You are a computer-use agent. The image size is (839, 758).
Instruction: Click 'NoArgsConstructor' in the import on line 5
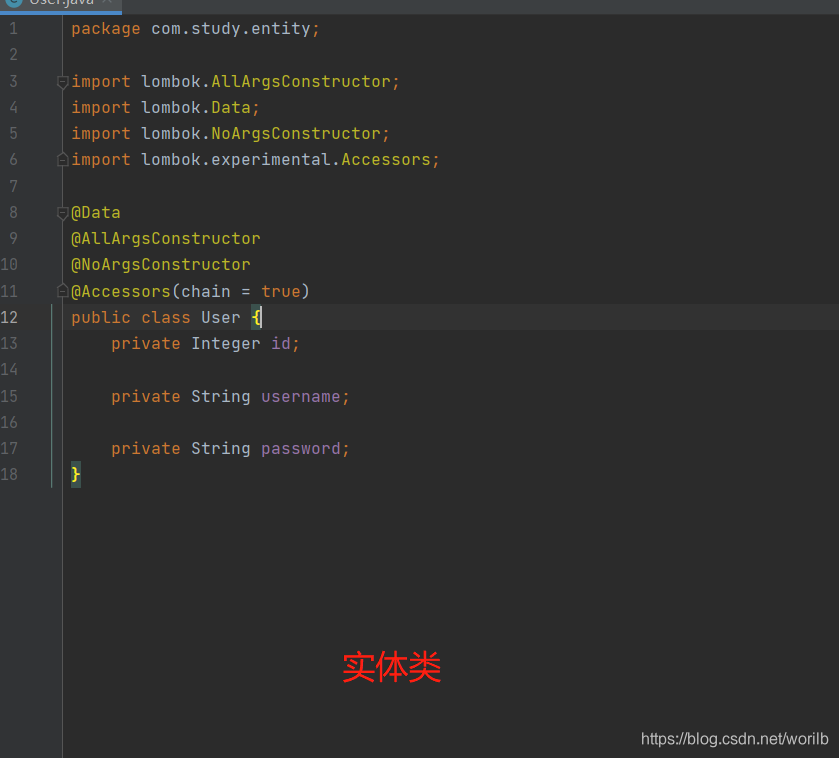click(x=296, y=133)
